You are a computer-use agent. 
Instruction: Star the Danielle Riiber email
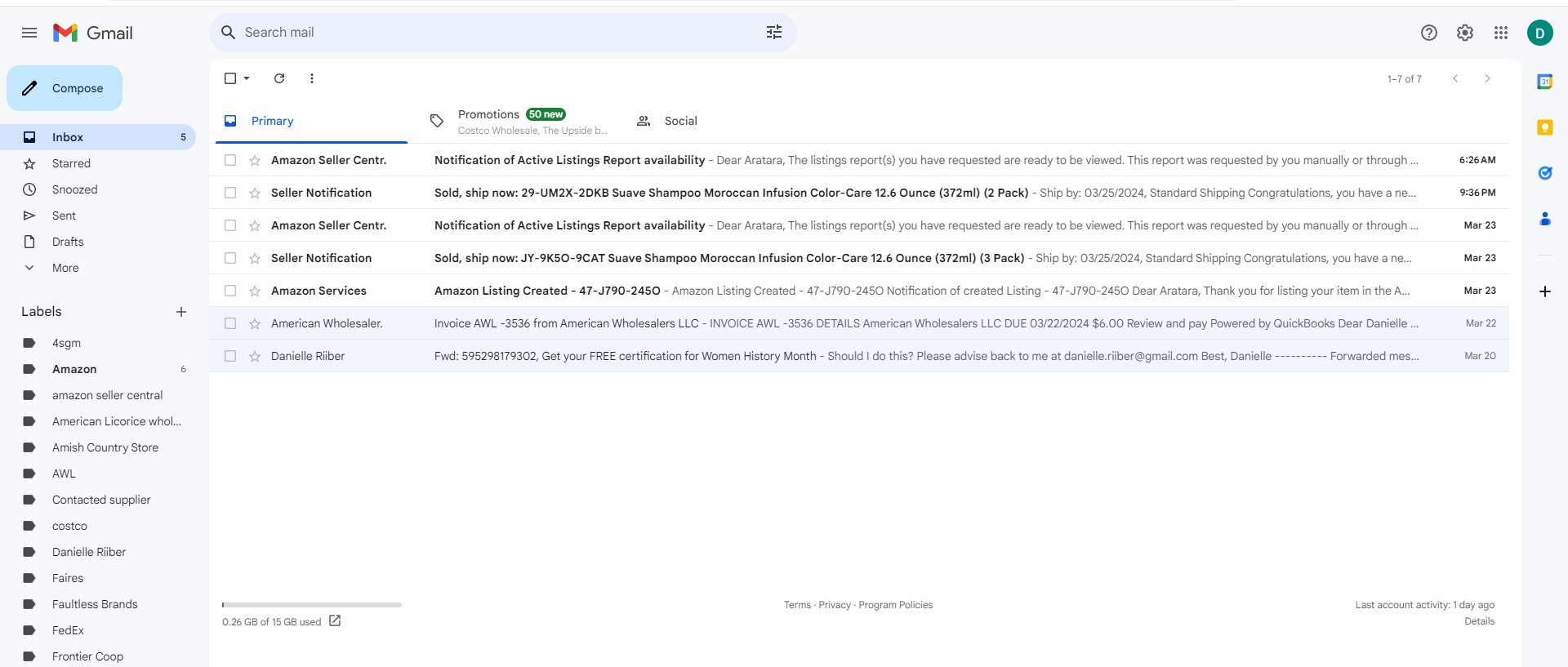click(255, 356)
